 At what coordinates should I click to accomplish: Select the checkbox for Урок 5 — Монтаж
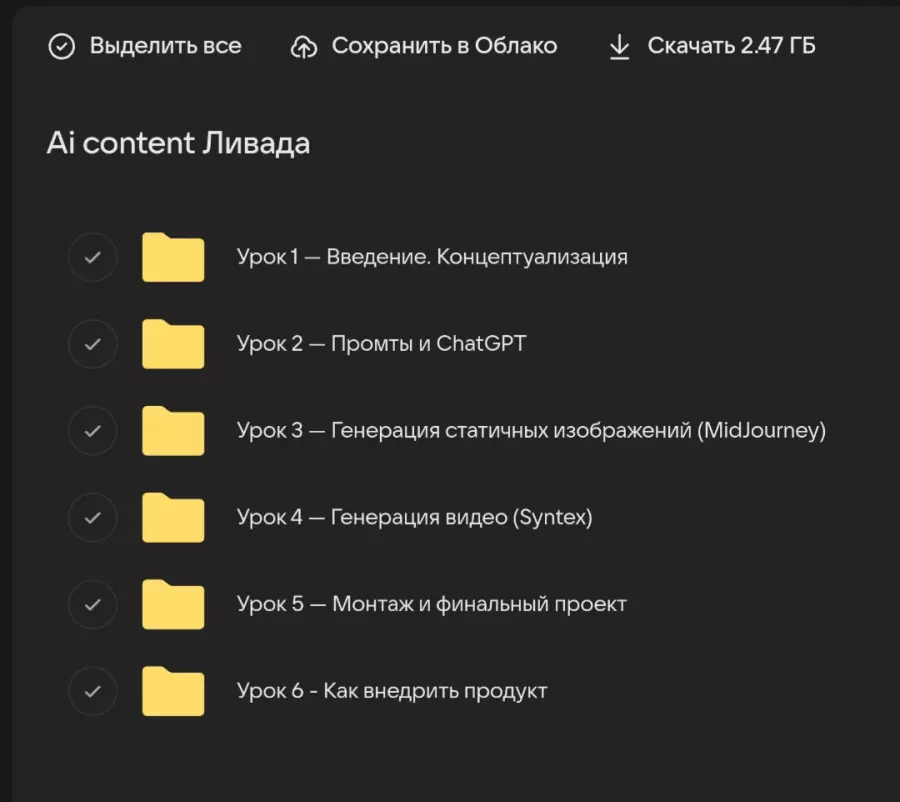(x=92, y=604)
